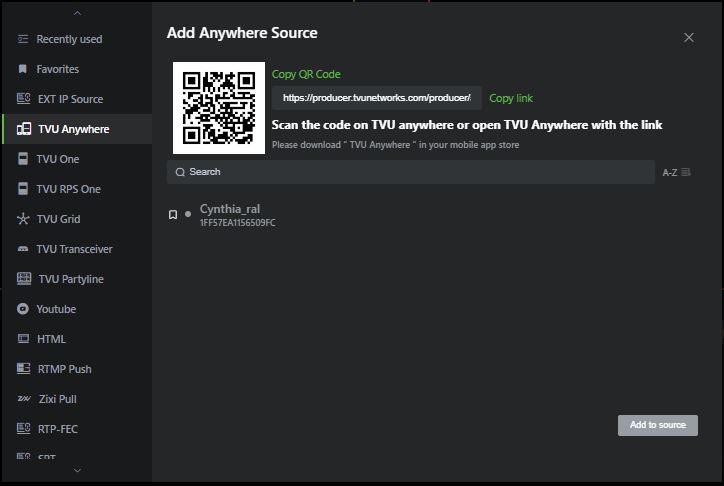
Task: Choose TVU Transceiver in the sidebar
Action: tap(77, 249)
